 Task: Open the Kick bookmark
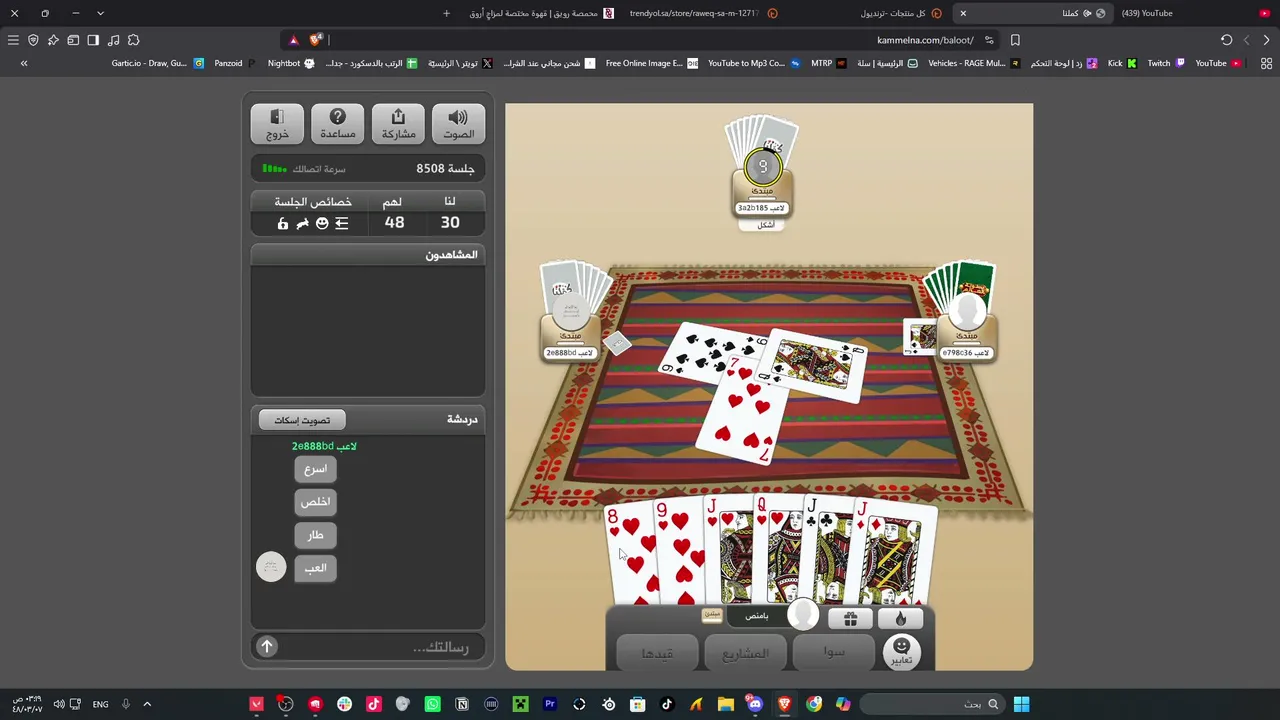tap(1122, 63)
